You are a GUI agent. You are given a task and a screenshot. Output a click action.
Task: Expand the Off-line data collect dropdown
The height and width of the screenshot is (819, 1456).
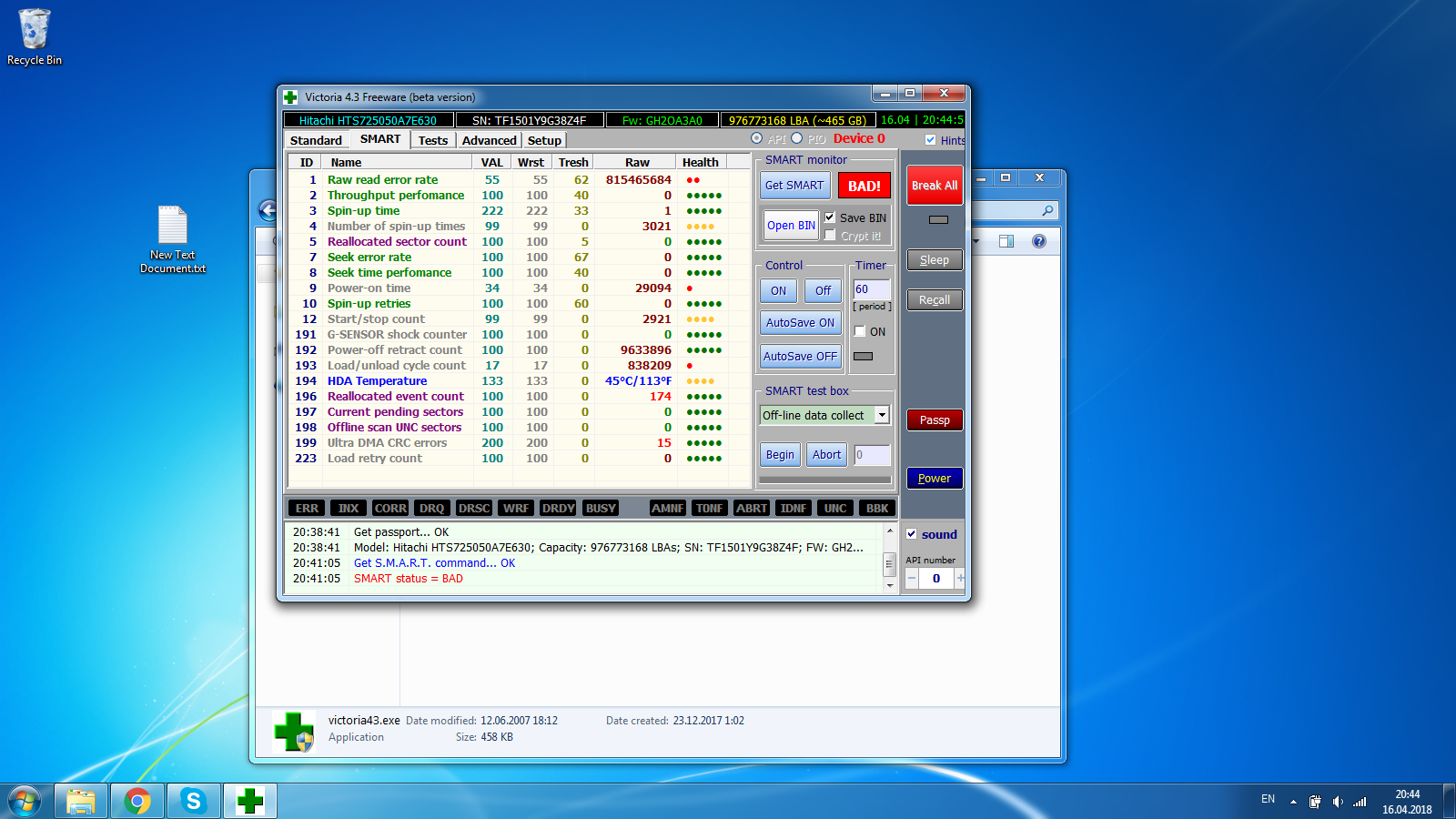click(882, 415)
